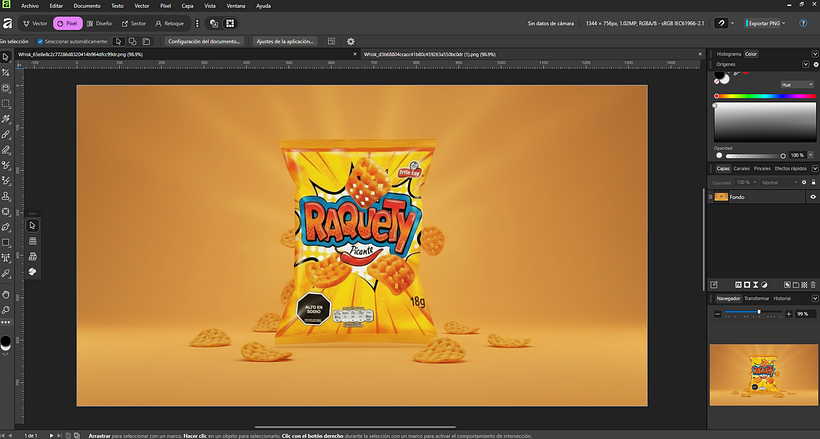Switch to the Histograma tab
Viewport: 820px width, 439px height.
pyautogui.click(x=728, y=54)
